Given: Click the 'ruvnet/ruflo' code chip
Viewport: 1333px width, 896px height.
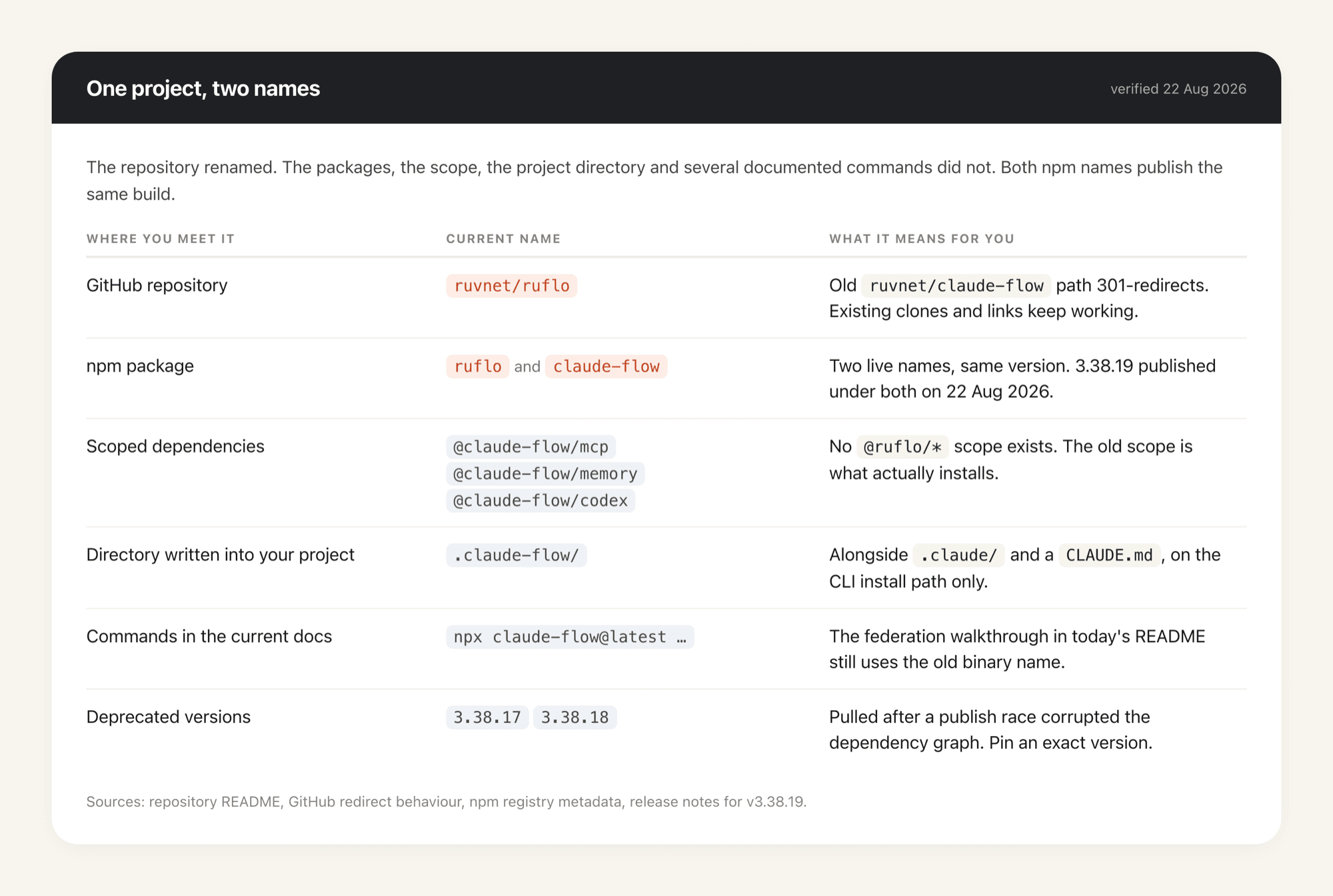Looking at the screenshot, I should [x=511, y=286].
